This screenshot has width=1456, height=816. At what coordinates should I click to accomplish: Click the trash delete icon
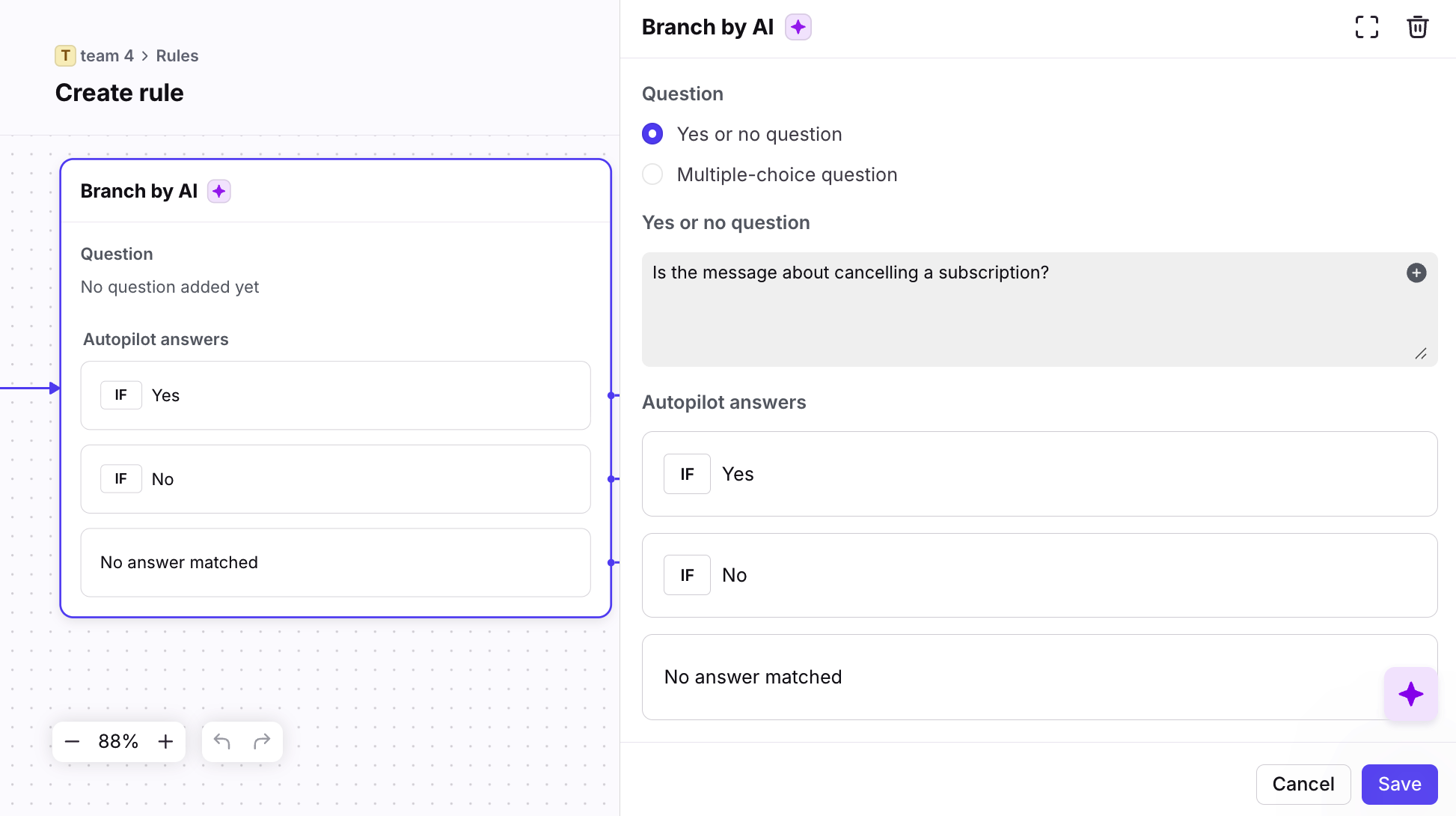[1417, 27]
